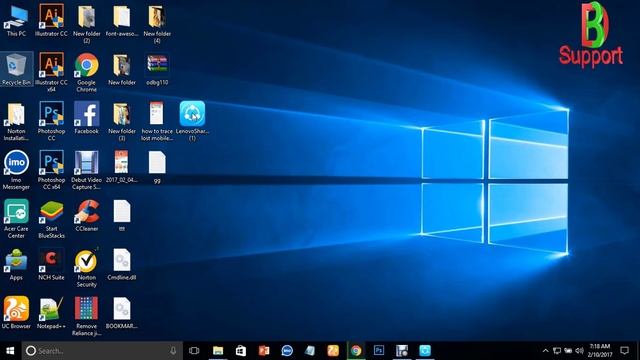Open the network tray icon
This screenshot has height=360, width=640.
pos(557,351)
